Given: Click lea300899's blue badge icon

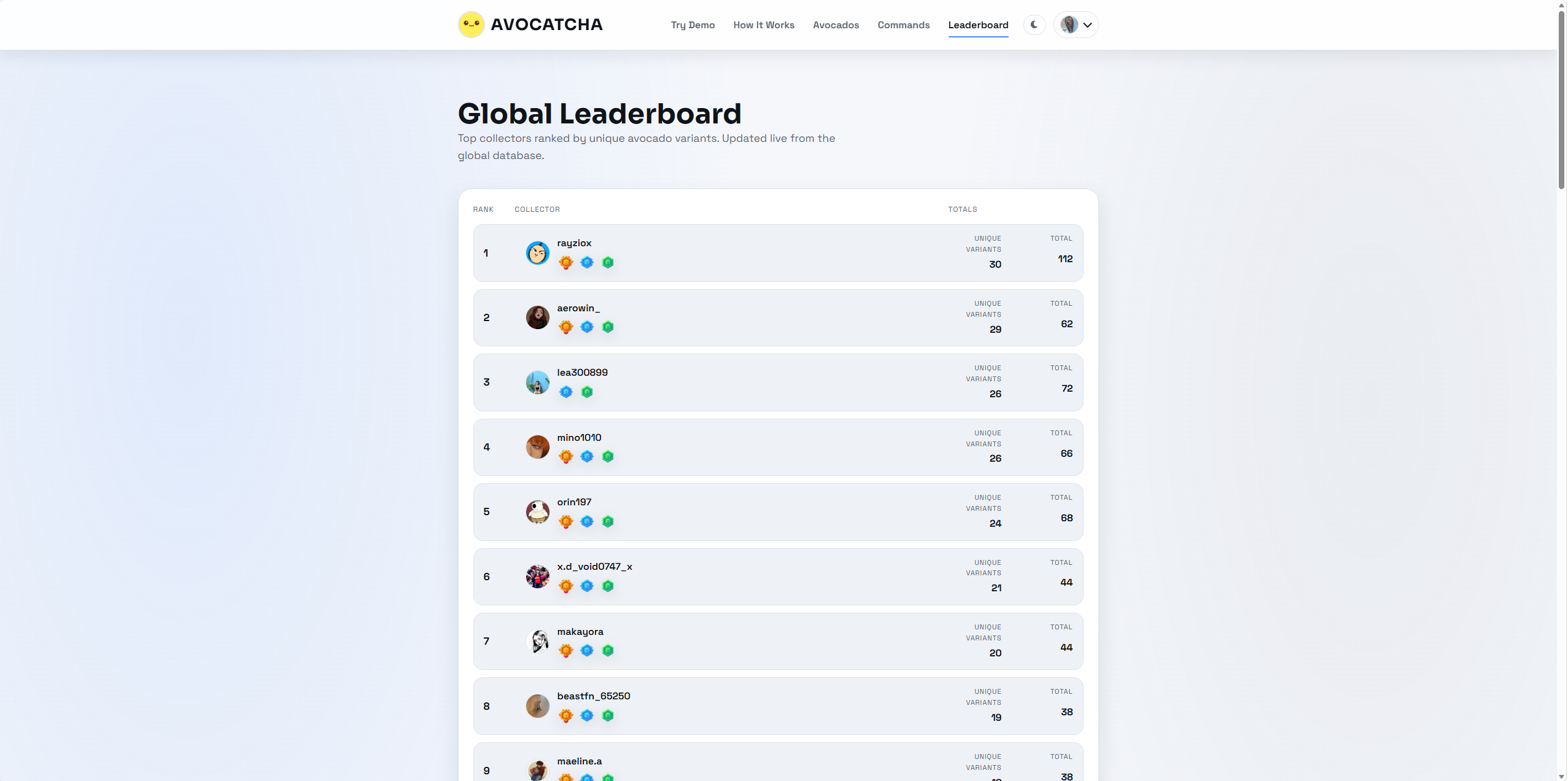Looking at the screenshot, I should pos(566,392).
